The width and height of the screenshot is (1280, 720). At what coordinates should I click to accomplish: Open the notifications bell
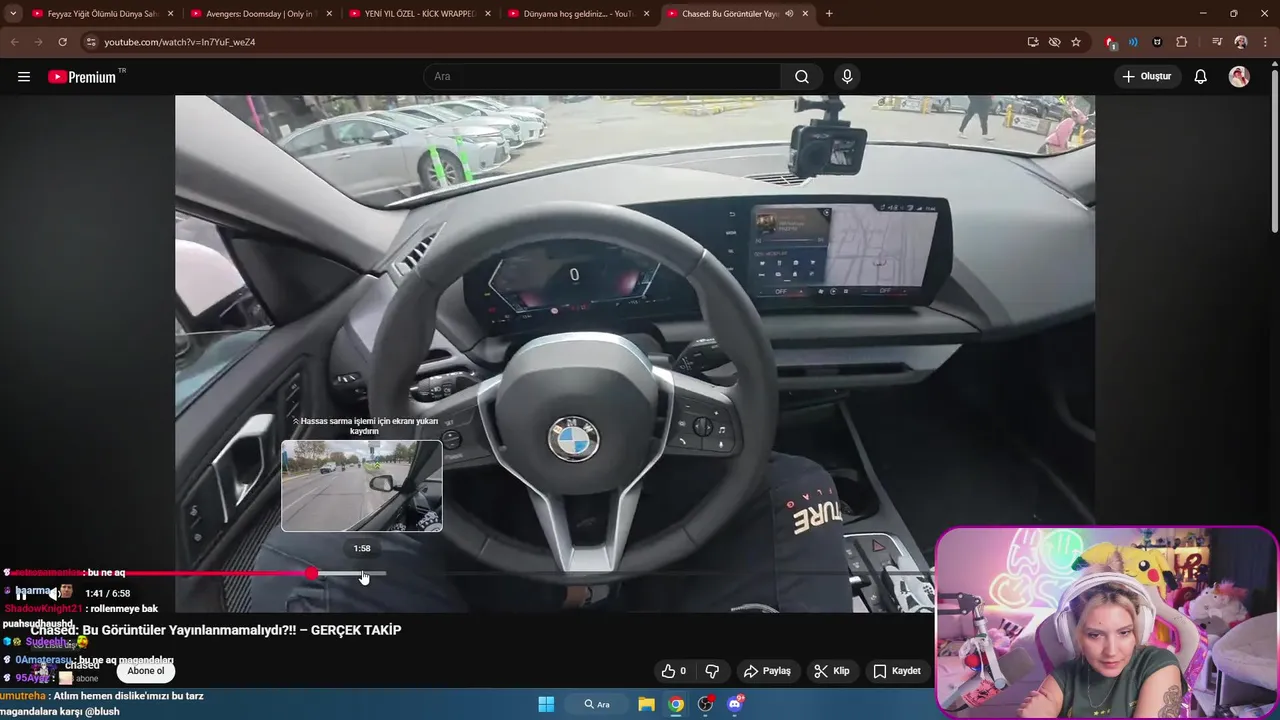1201,77
